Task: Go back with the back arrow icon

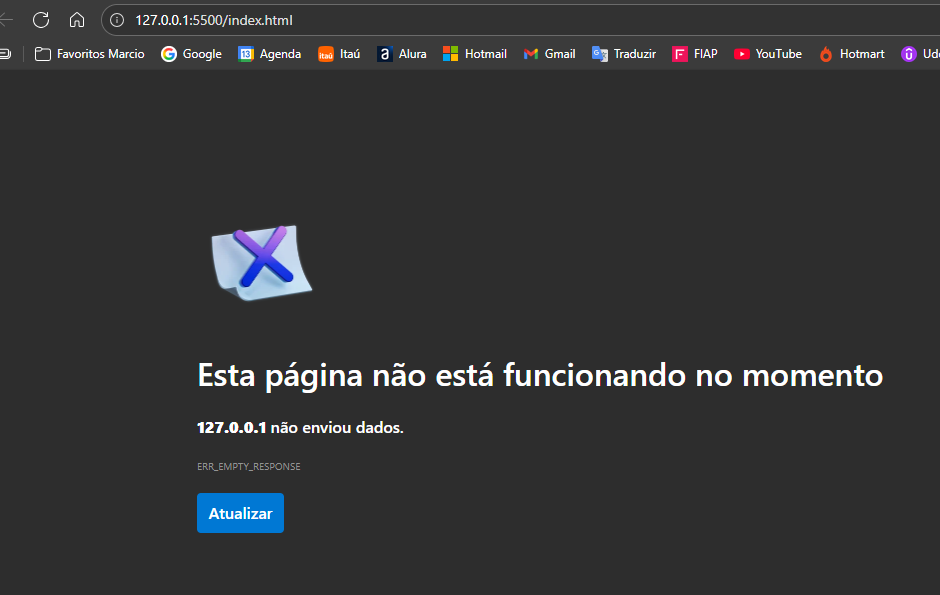Action: pyautogui.click(x=6, y=20)
